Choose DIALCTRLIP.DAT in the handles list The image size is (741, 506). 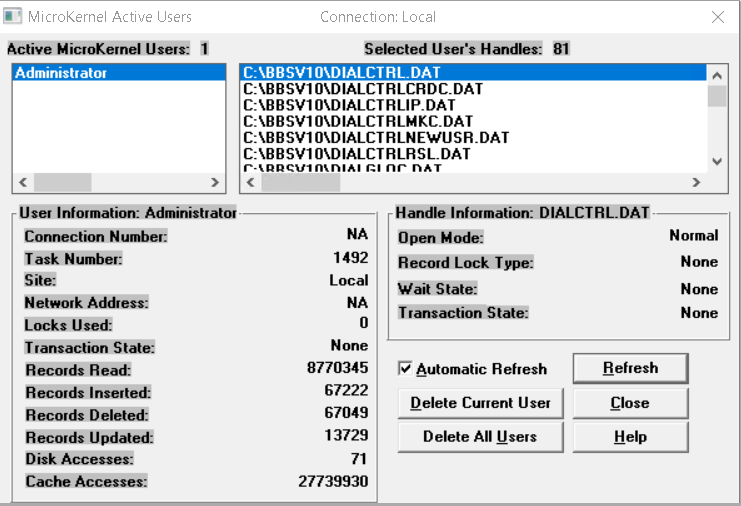(x=349, y=105)
